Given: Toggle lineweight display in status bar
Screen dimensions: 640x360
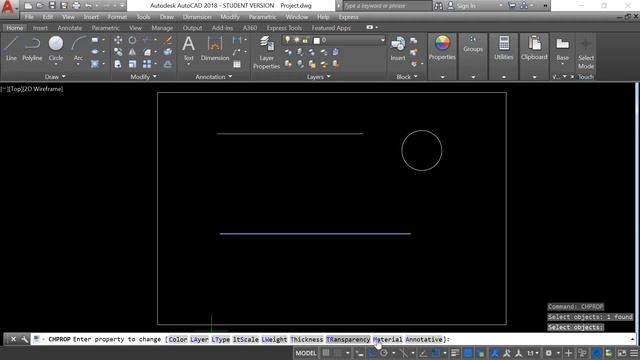Looking at the screenshot, I should 456,353.
